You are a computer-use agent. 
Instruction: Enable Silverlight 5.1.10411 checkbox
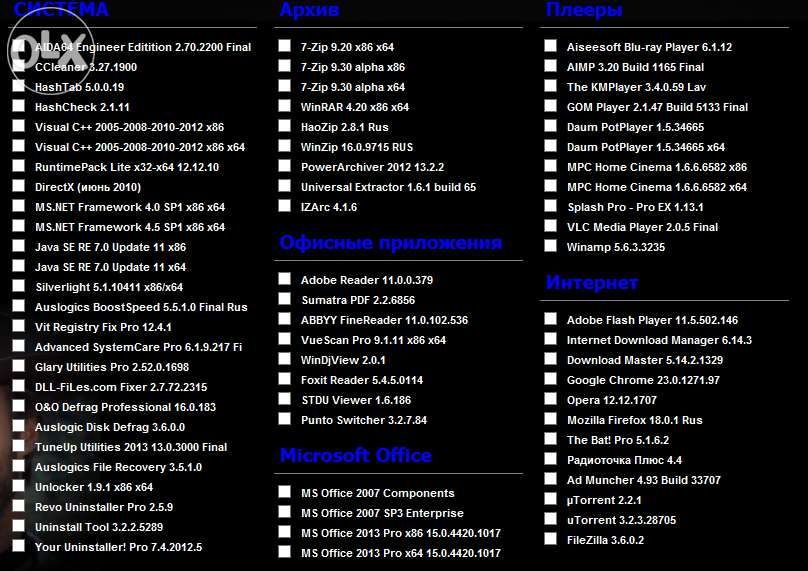(x=19, y=286)
